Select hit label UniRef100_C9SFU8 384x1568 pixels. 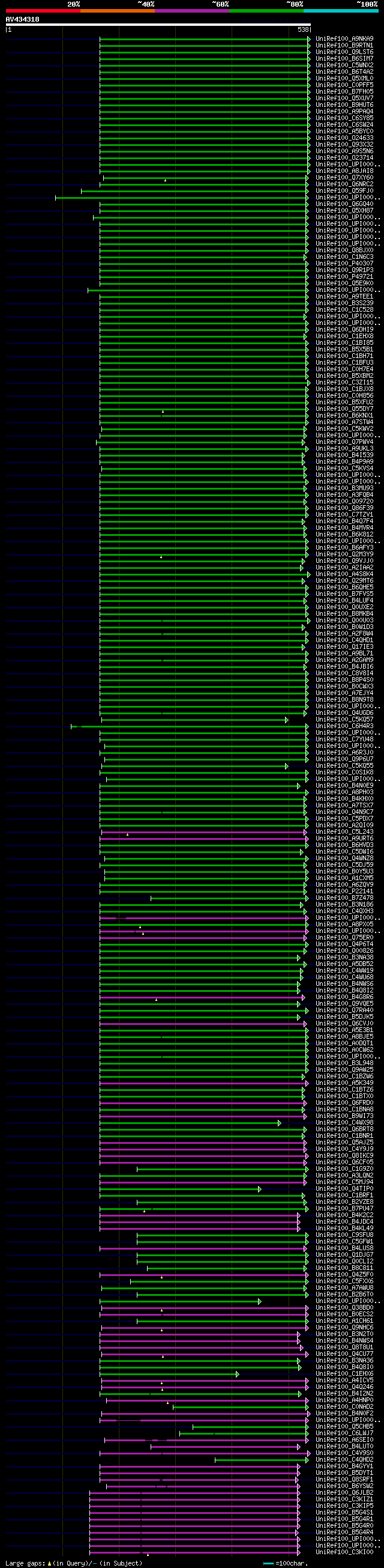click(344, 1235)
